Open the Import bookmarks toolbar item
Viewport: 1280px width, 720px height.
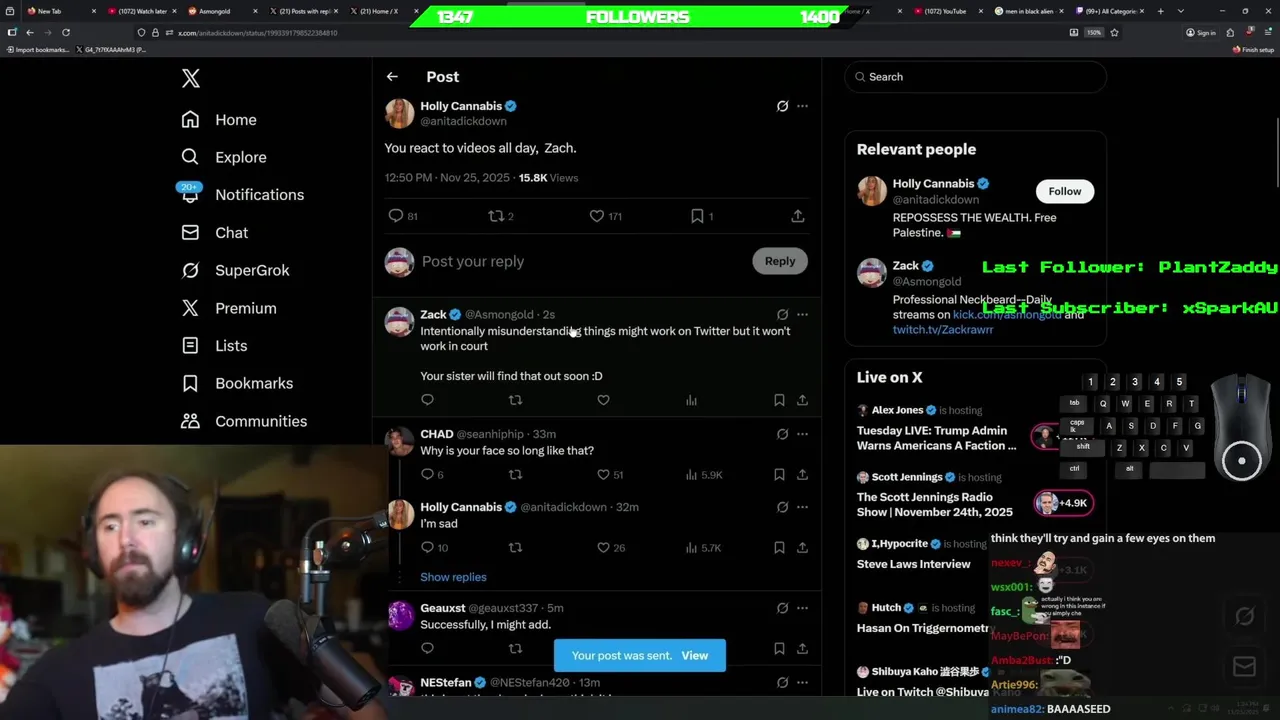(38, 49)
